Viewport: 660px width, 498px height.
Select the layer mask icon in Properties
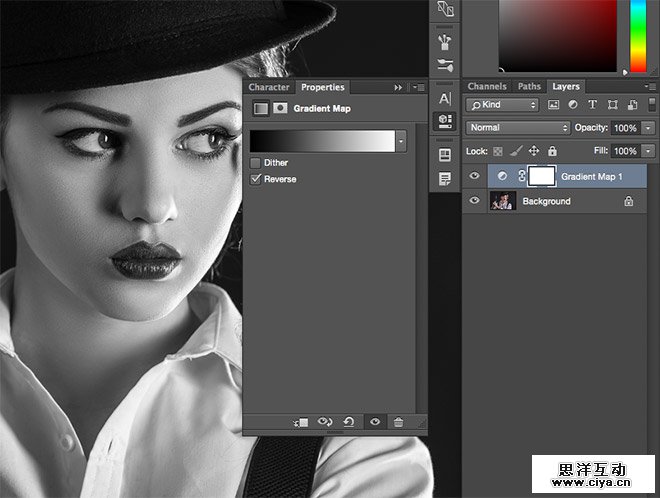(280, 108)
